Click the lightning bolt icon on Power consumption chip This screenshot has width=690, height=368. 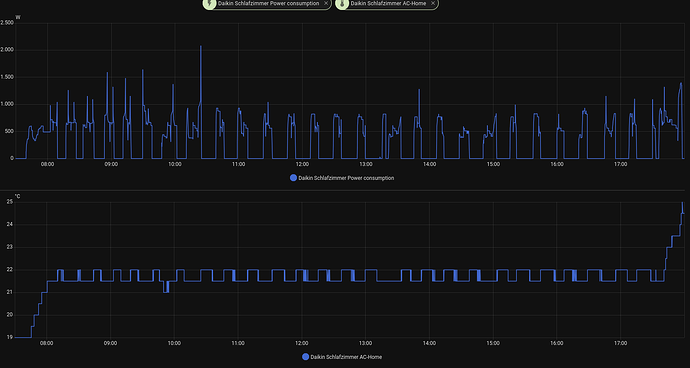tap(209, 3)
